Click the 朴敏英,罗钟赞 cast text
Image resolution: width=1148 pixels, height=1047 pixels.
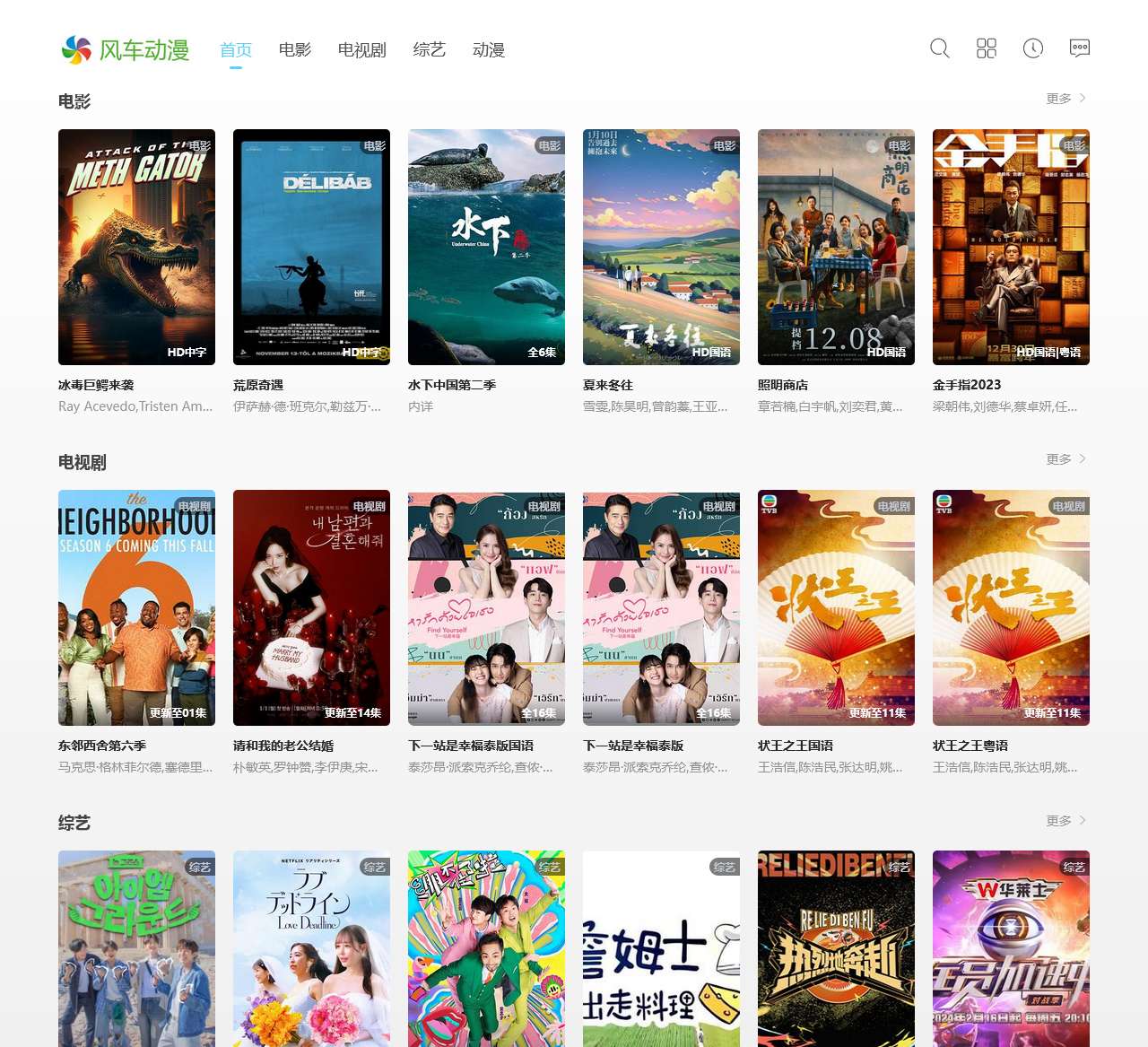(305, 767)
